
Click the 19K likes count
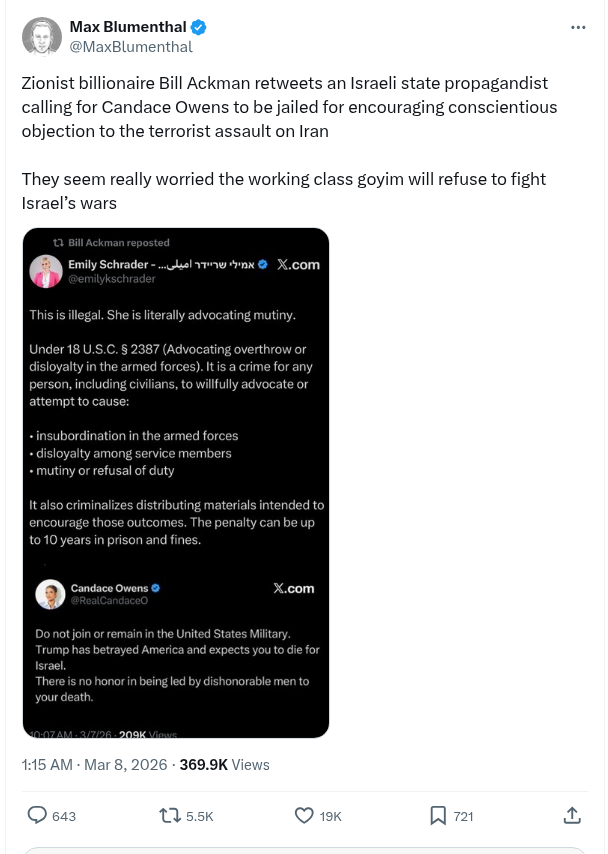click(331, 816)
